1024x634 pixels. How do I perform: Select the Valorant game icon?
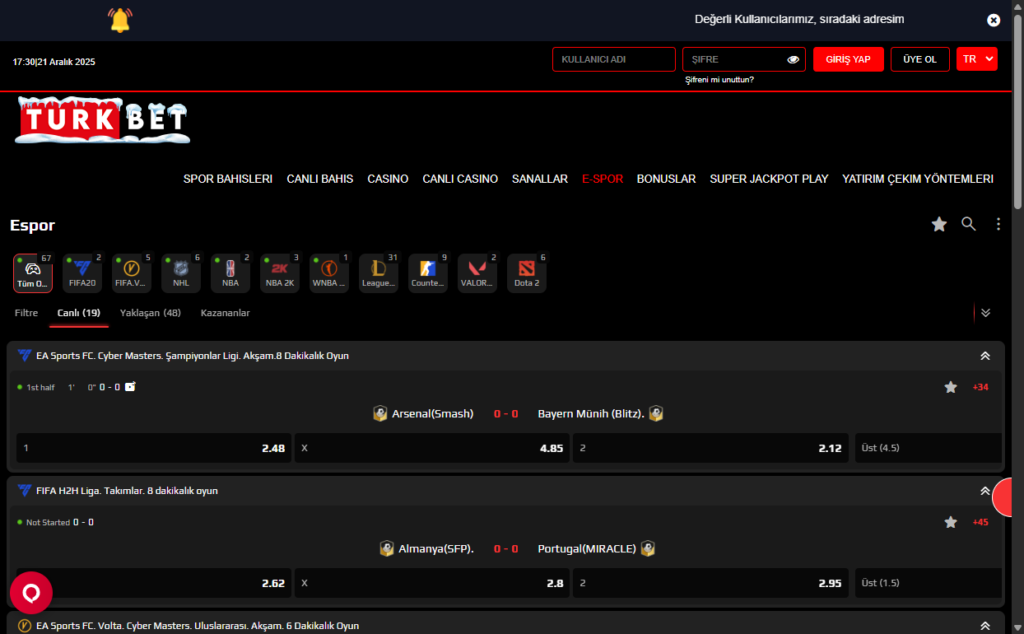[477, 272]
